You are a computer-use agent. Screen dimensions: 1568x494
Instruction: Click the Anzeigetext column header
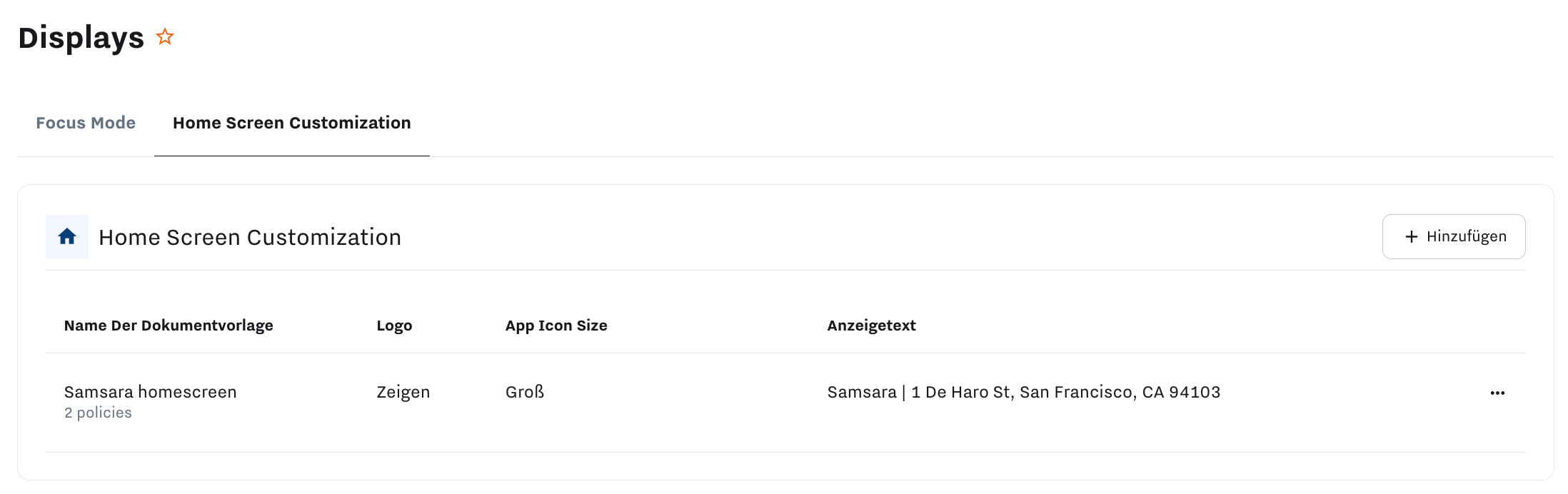[x=871, y=326]
